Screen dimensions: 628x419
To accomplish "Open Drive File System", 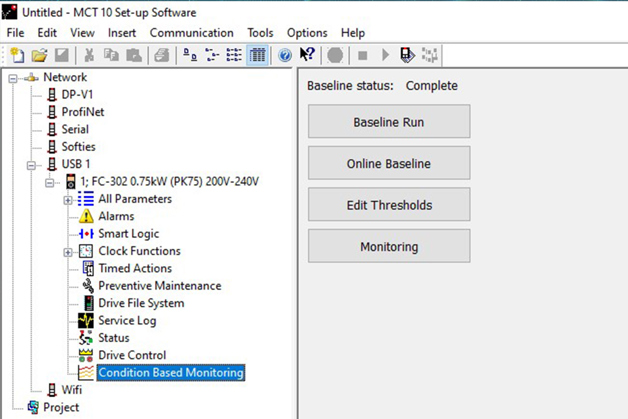I will 141,303.
